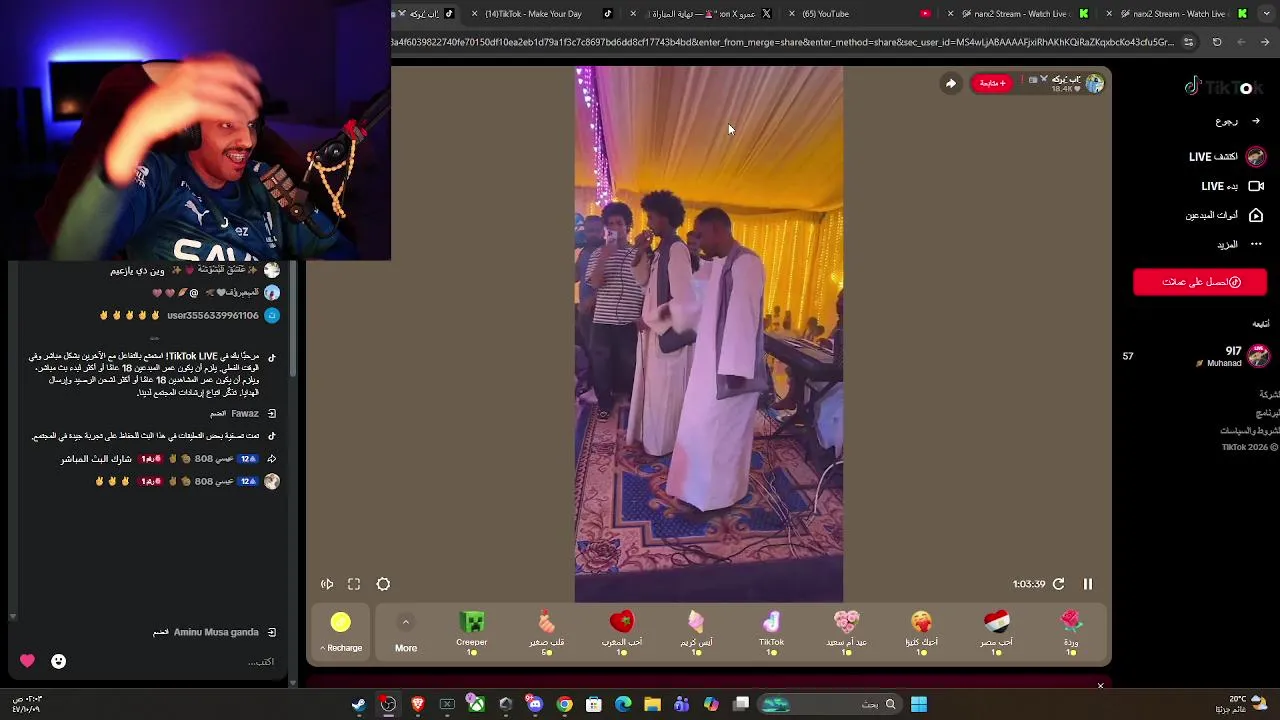Open Explore LIVE in sidebar
The width and height of the screenshot is (1280, 720).
click(1227, 157)
